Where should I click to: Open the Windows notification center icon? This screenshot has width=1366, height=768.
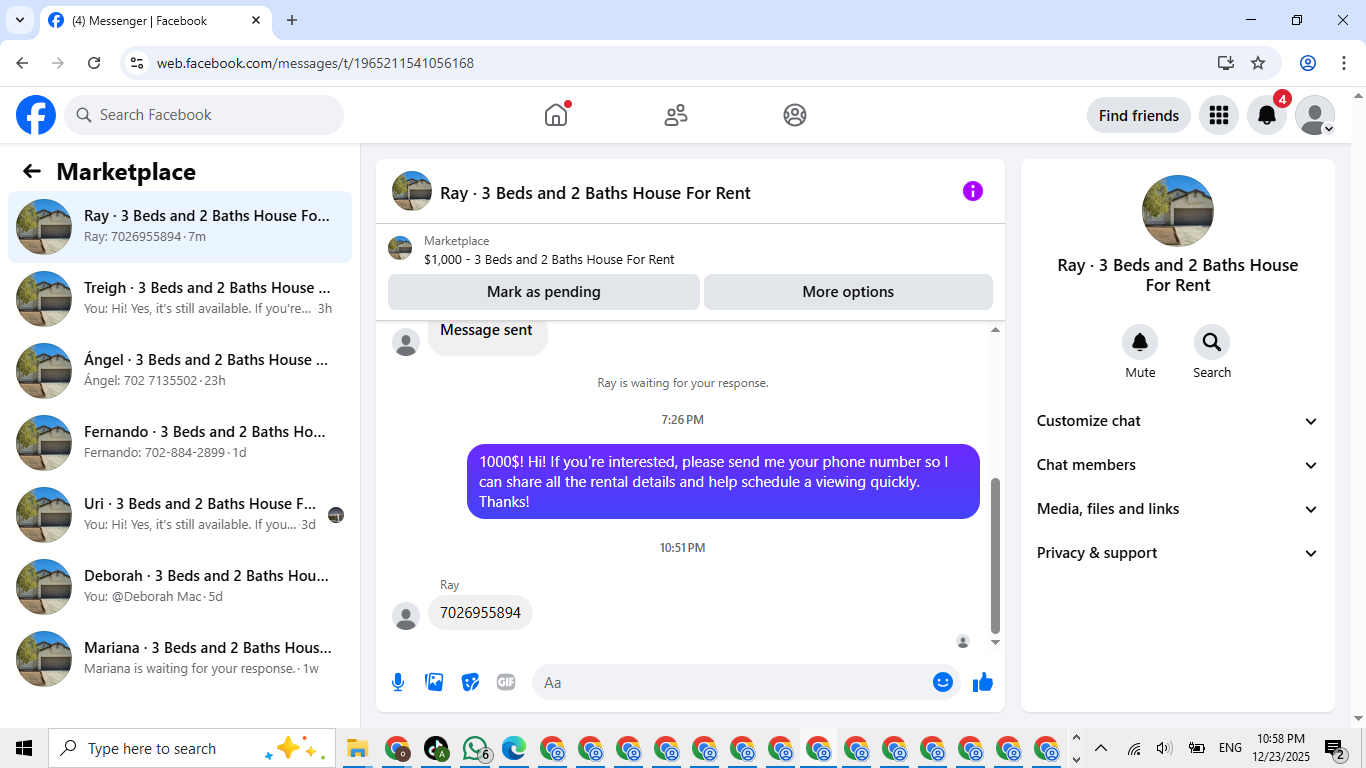click(1335, 748)
